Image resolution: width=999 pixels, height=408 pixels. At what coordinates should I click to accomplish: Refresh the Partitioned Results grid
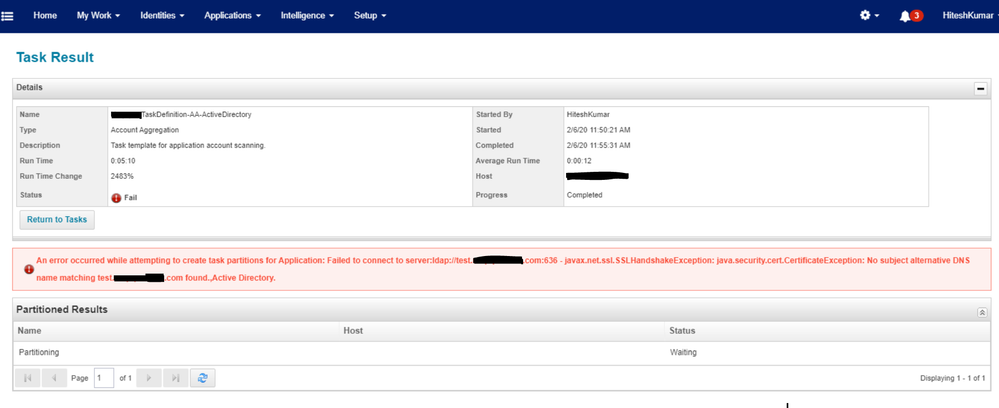pos(202,378)
